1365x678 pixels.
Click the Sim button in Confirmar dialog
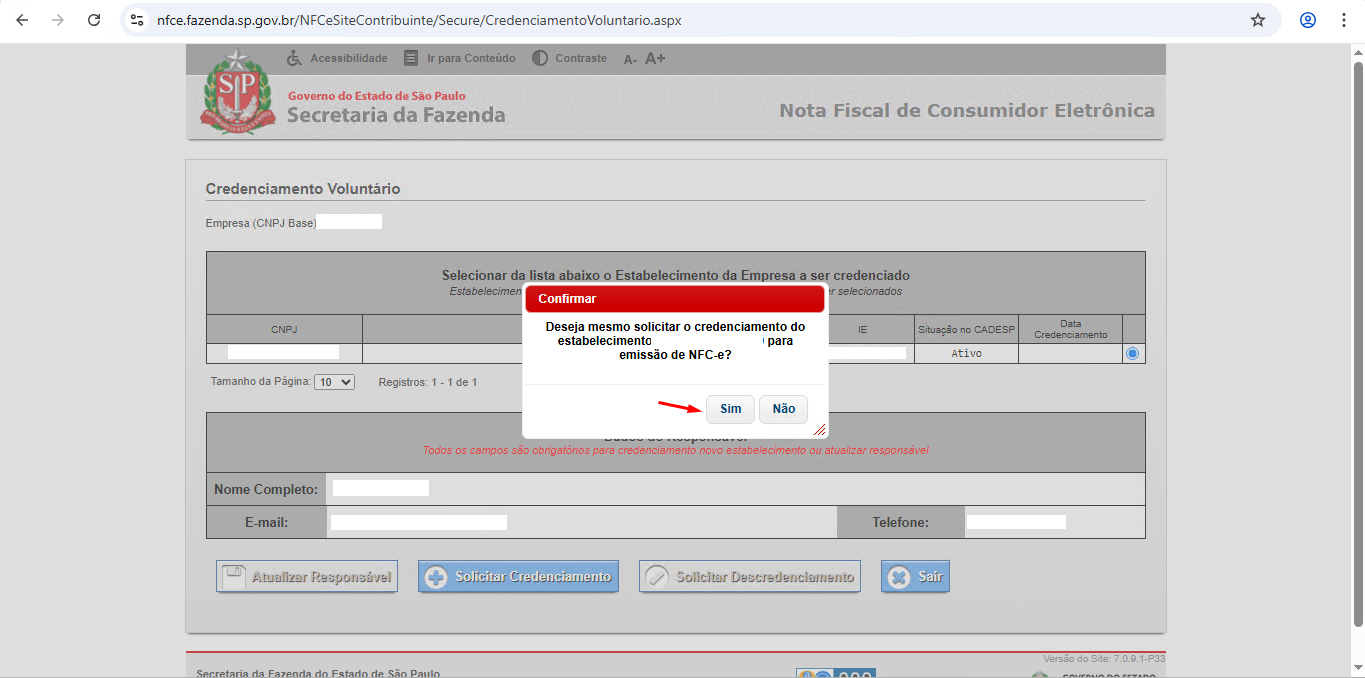pos(730,409)
